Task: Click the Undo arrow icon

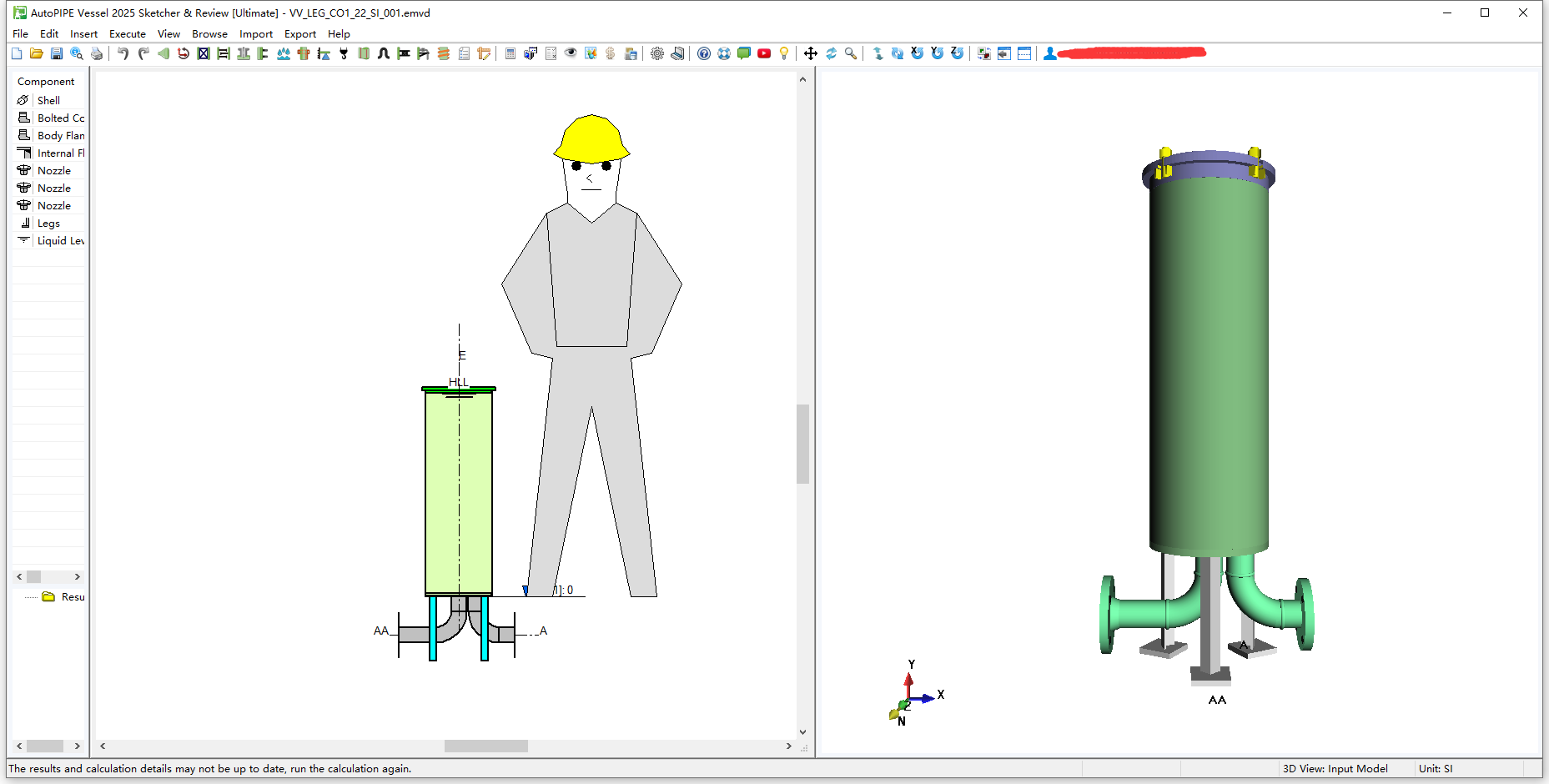Action: (123, 53)
